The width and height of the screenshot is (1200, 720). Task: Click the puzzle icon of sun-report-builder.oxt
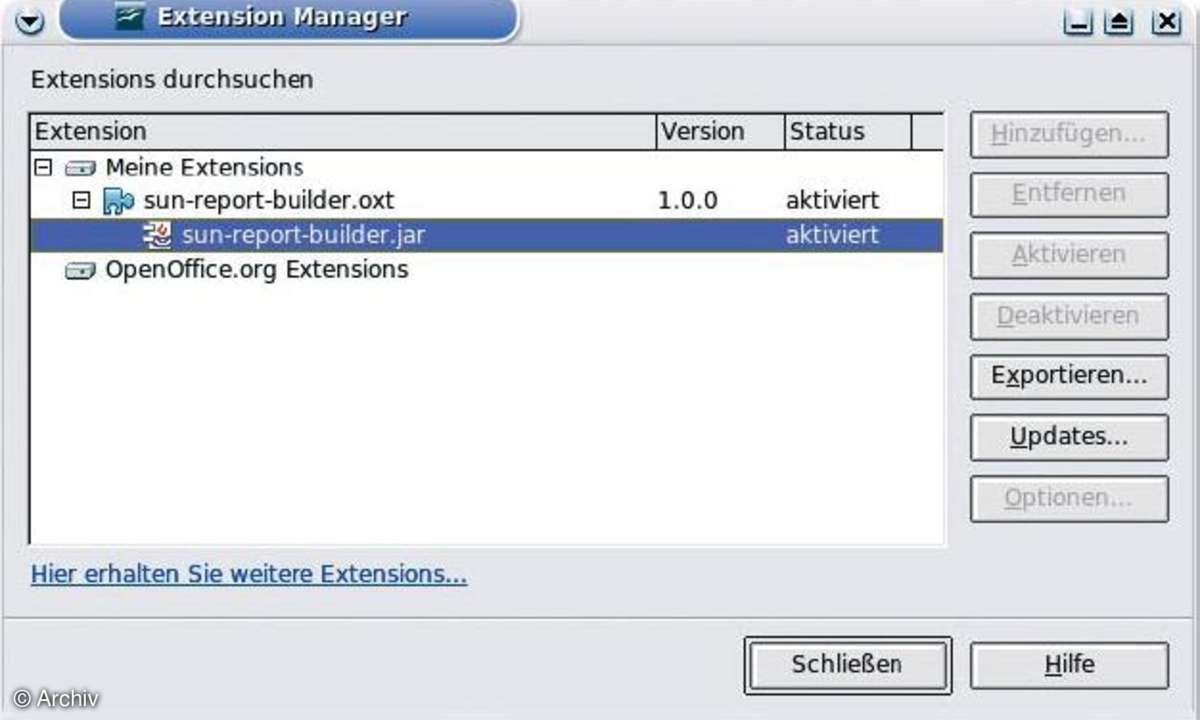click(118, 201)
